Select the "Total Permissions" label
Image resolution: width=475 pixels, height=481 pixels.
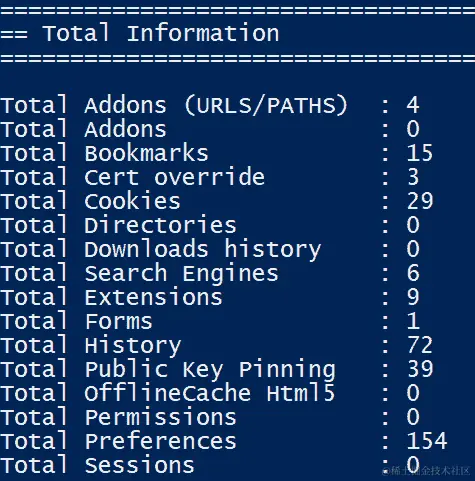click(118, 417)
